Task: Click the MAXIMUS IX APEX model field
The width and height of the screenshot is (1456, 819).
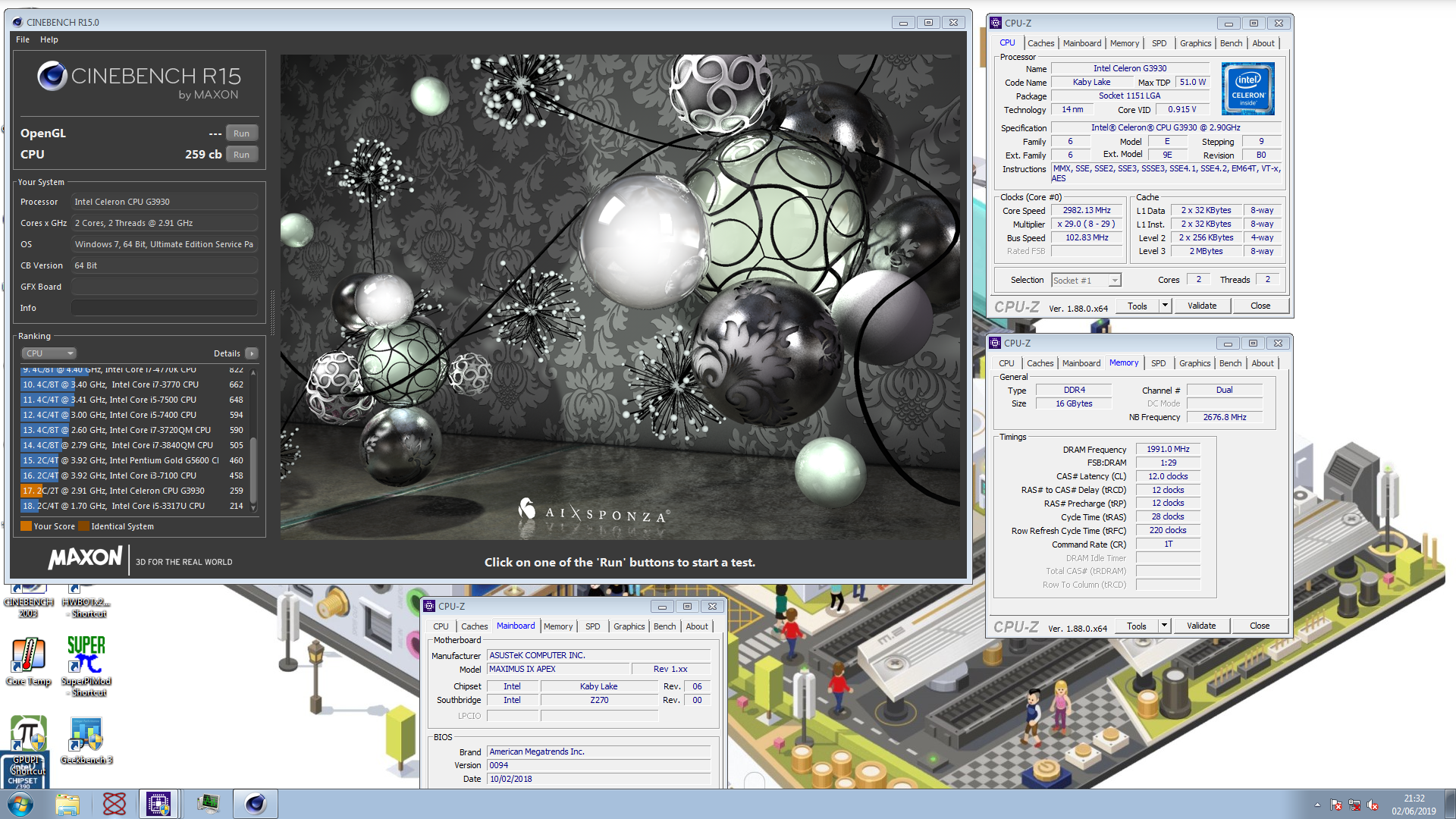Action: click(x=558, y=669)
